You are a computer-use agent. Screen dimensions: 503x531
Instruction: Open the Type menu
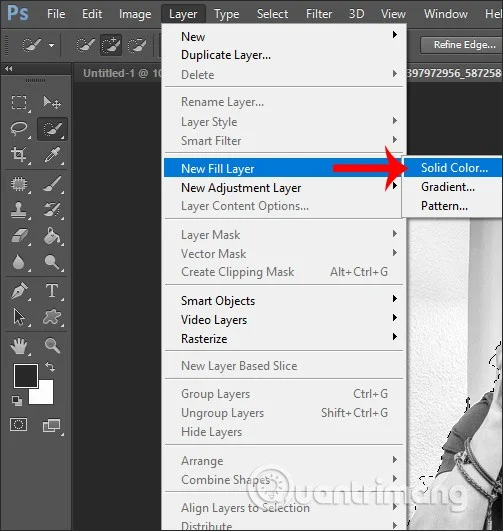[227, 14]
